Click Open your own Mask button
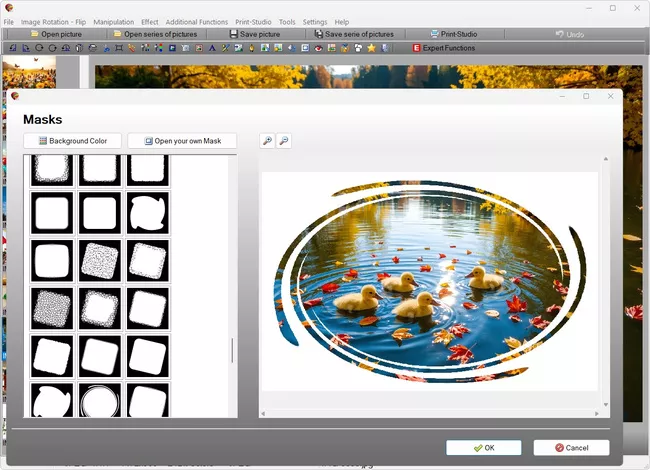This screenshot has height=470, width=650. [x=182, y=141]
